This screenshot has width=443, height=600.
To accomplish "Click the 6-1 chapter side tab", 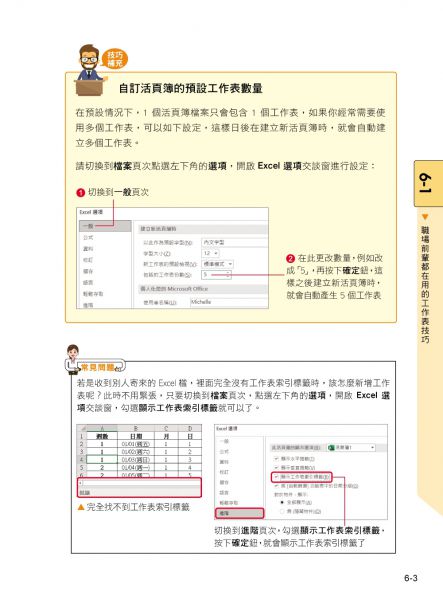I will 428,184.
